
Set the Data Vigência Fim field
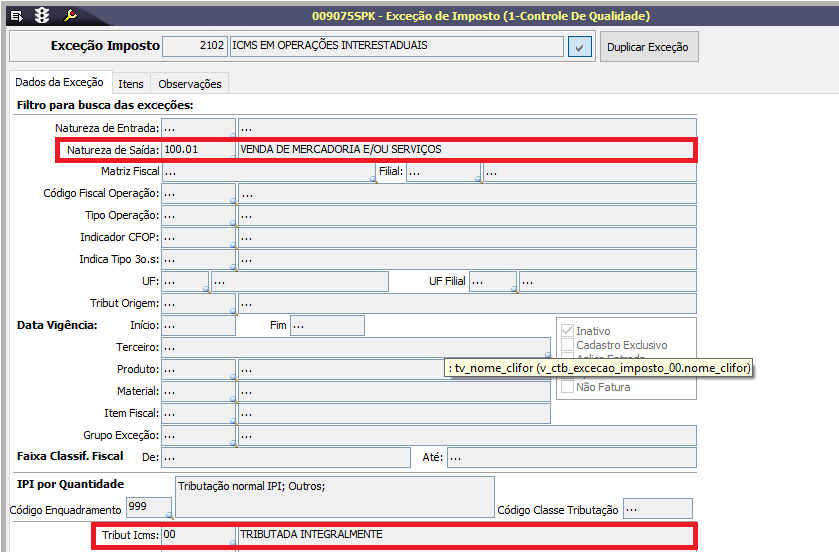coord(327,325)
